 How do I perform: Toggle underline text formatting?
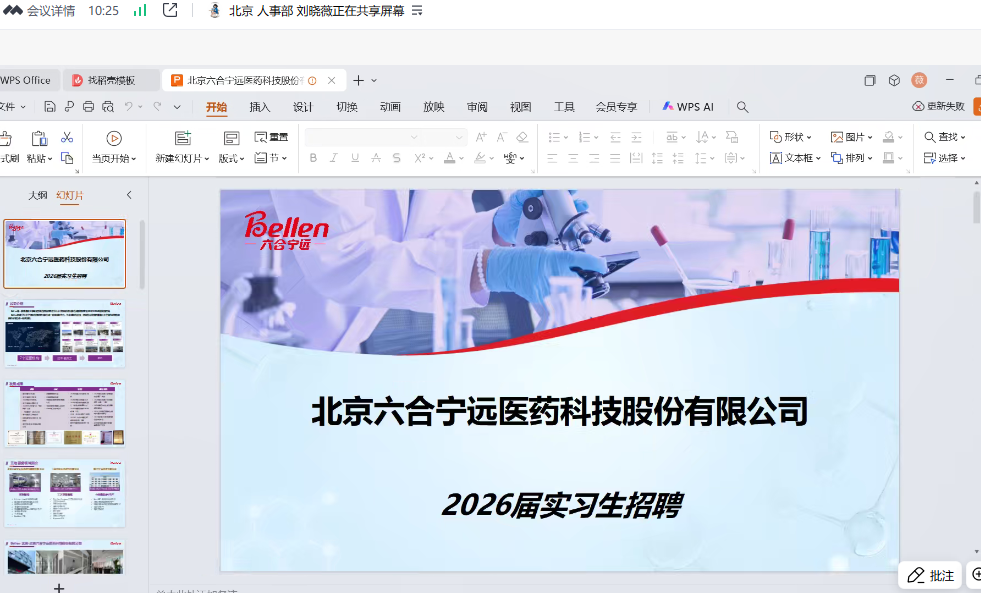[x=354, y=158]
